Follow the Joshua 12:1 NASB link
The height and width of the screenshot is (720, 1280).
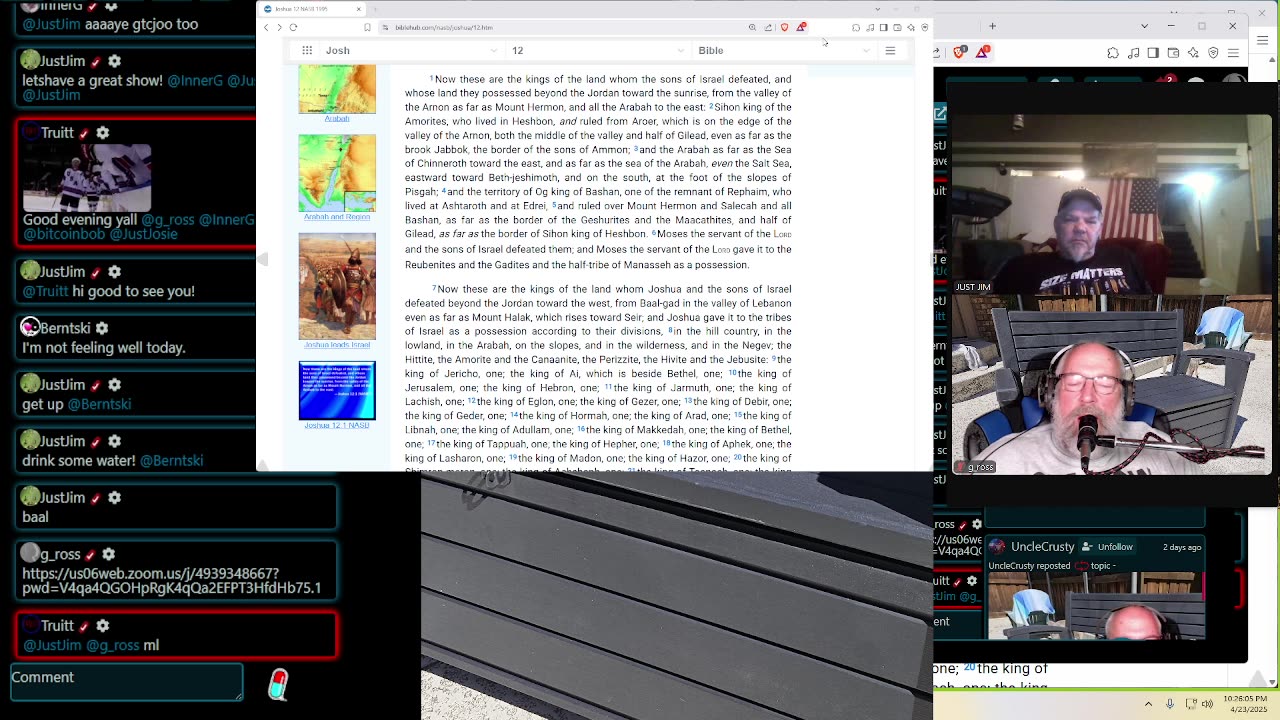pos(337,425)
